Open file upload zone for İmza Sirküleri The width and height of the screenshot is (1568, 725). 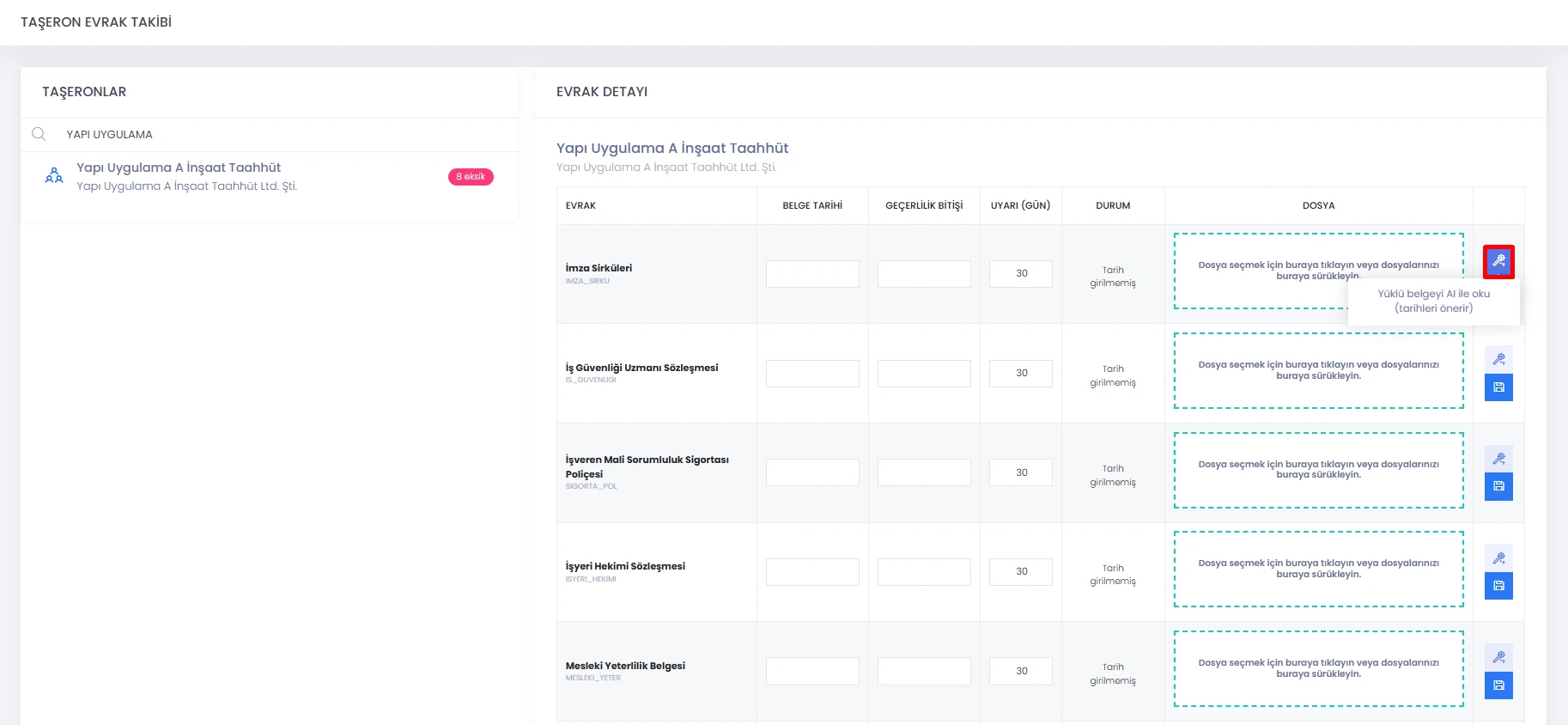[x=1318, y=271]
